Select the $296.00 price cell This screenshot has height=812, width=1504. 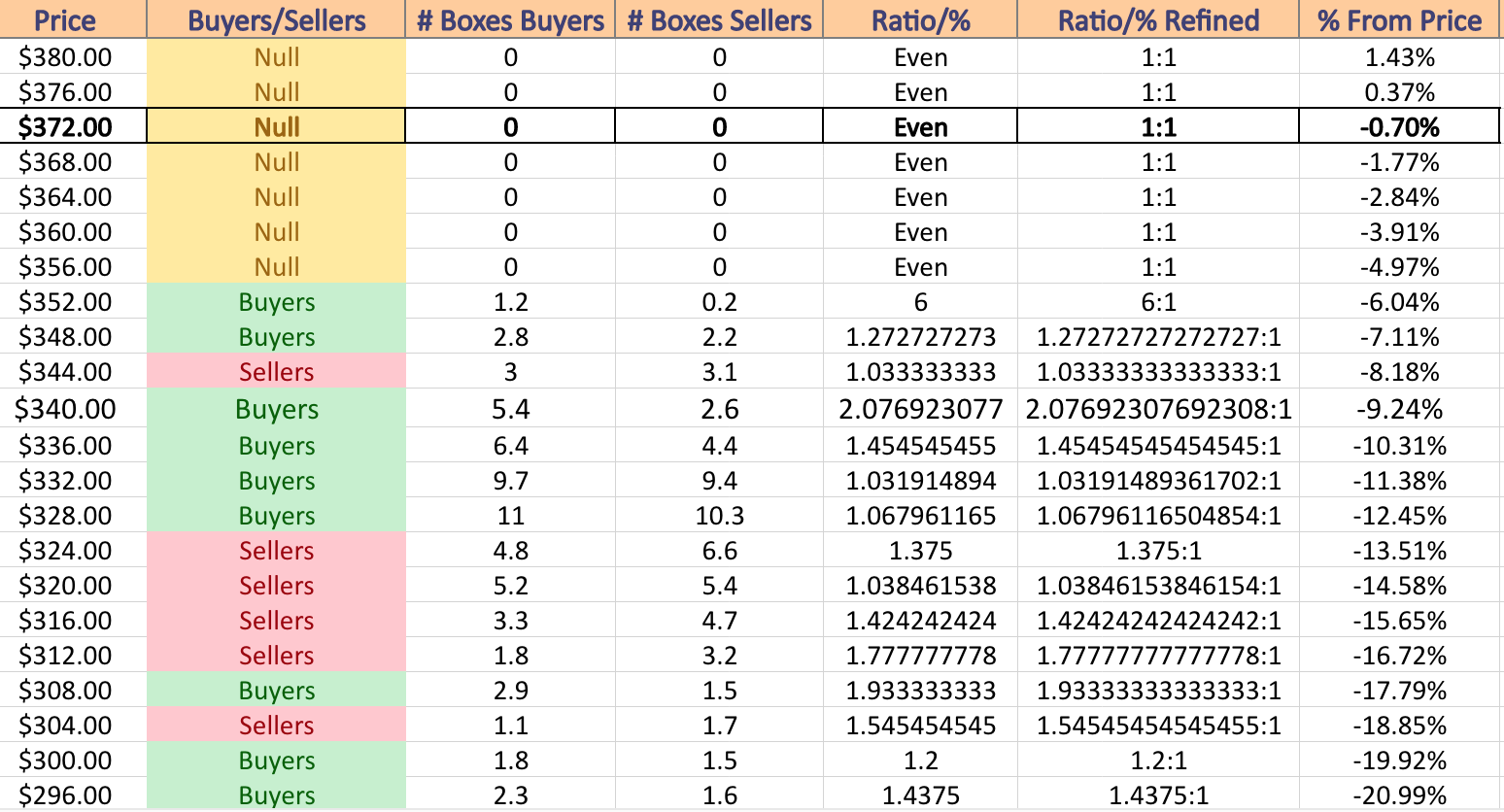tap(73, 795)
